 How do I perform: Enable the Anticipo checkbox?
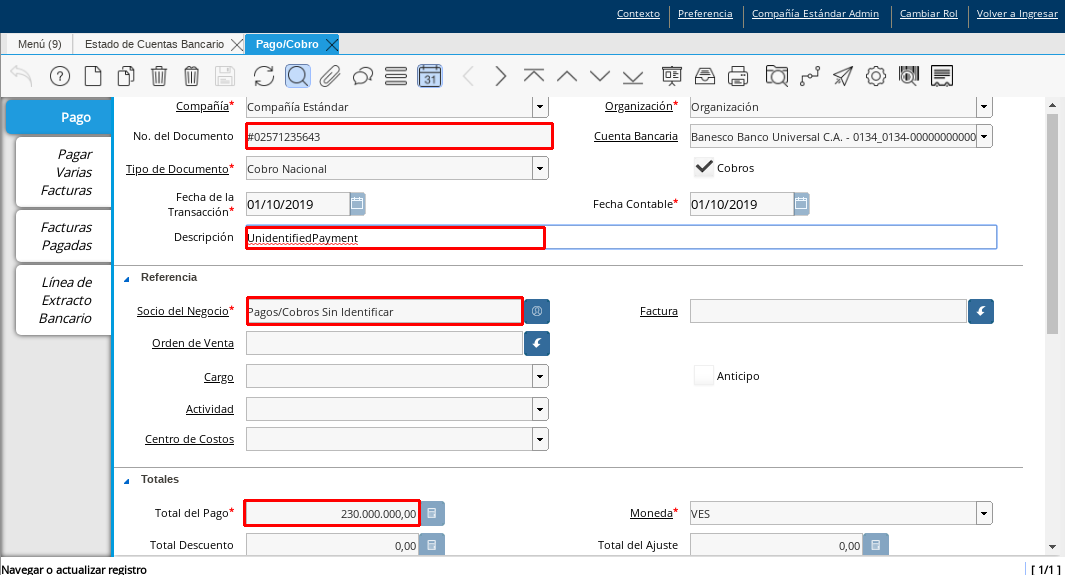point(704,376)
